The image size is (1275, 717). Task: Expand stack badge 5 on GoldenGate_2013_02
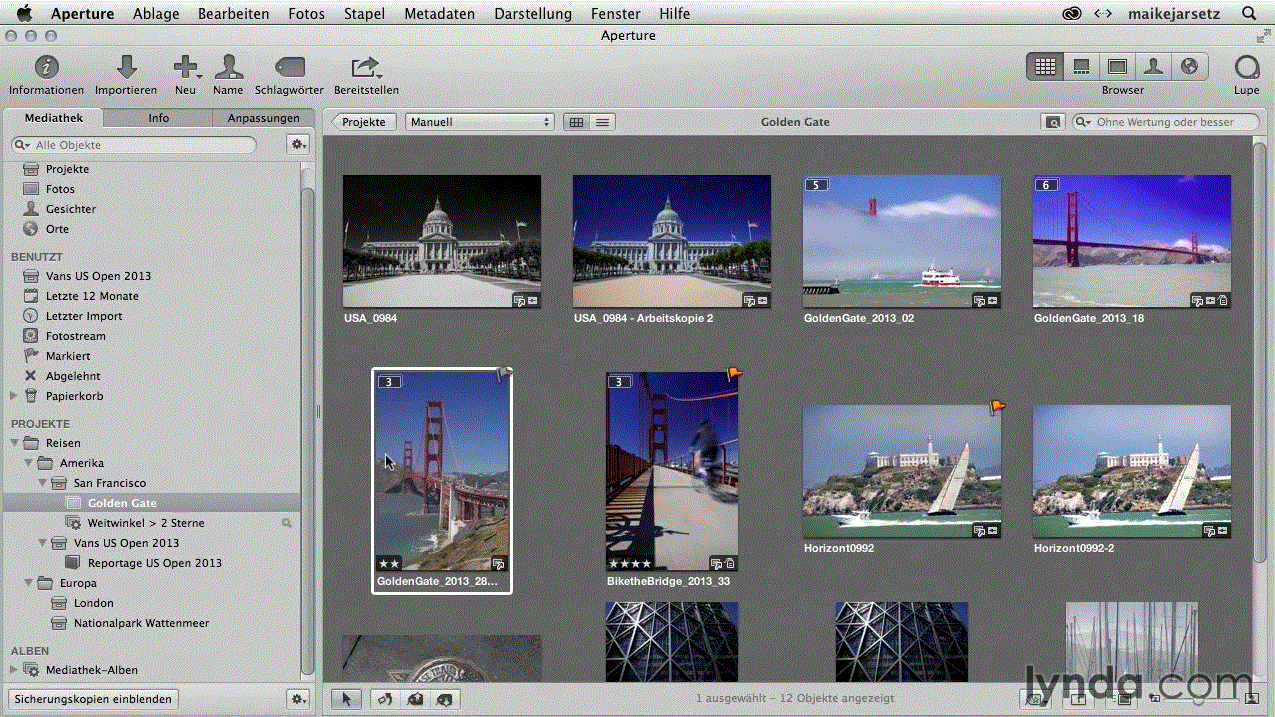[x=817, y=185]
